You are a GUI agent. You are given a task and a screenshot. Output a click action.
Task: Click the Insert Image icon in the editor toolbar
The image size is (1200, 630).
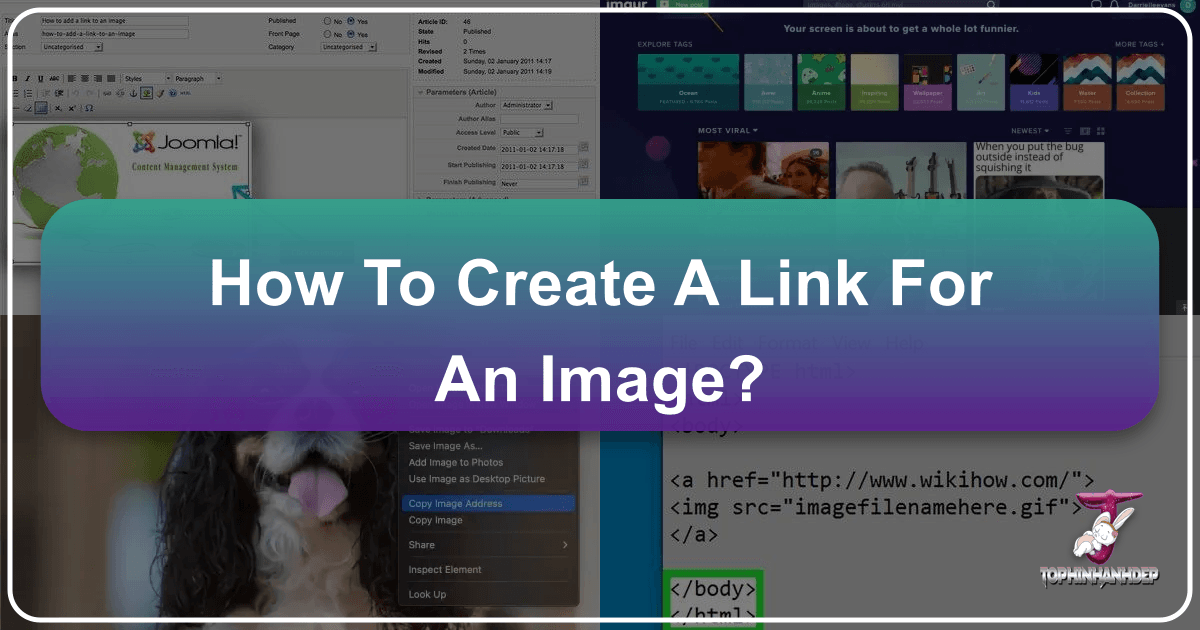coord(146,93)
